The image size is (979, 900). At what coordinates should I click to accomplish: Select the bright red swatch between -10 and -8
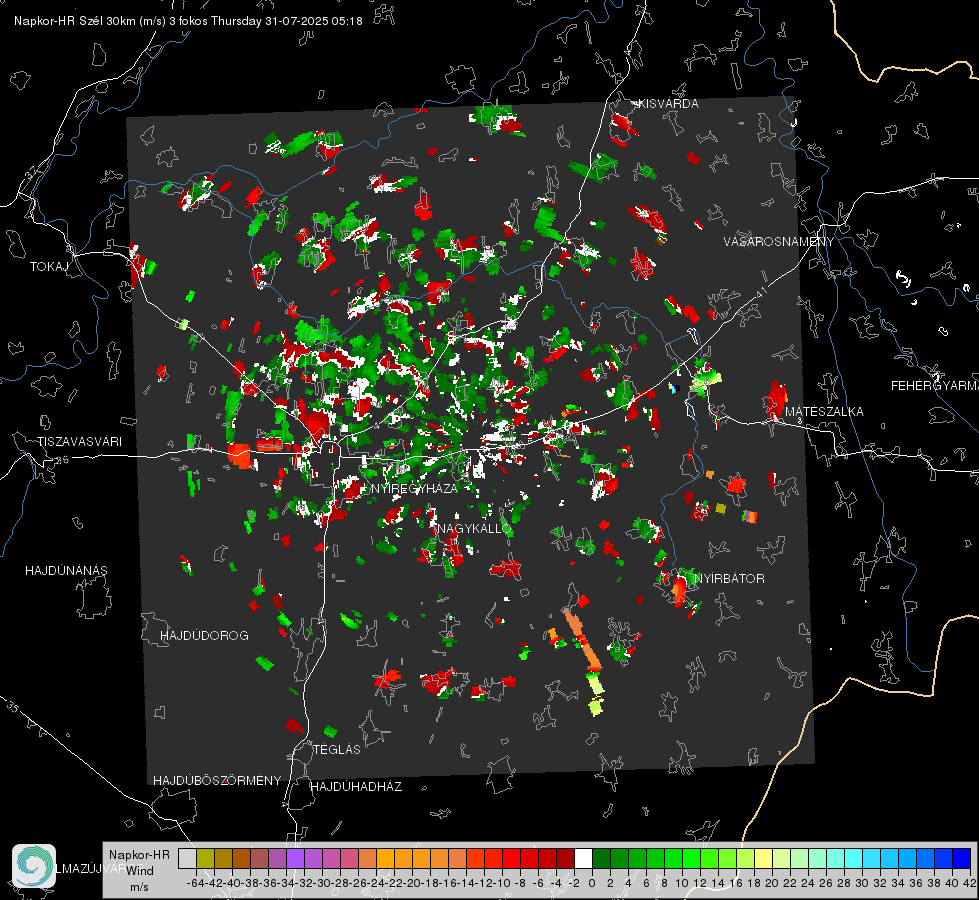(x=511, y=858)
